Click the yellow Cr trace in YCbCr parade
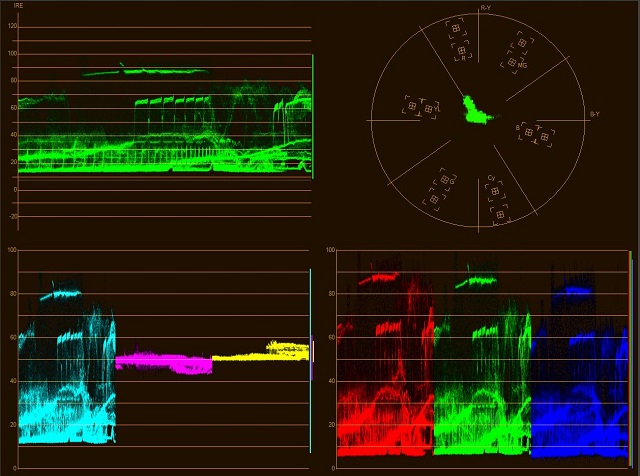This screenshot has height=476, width=640. tap(260, 352)
